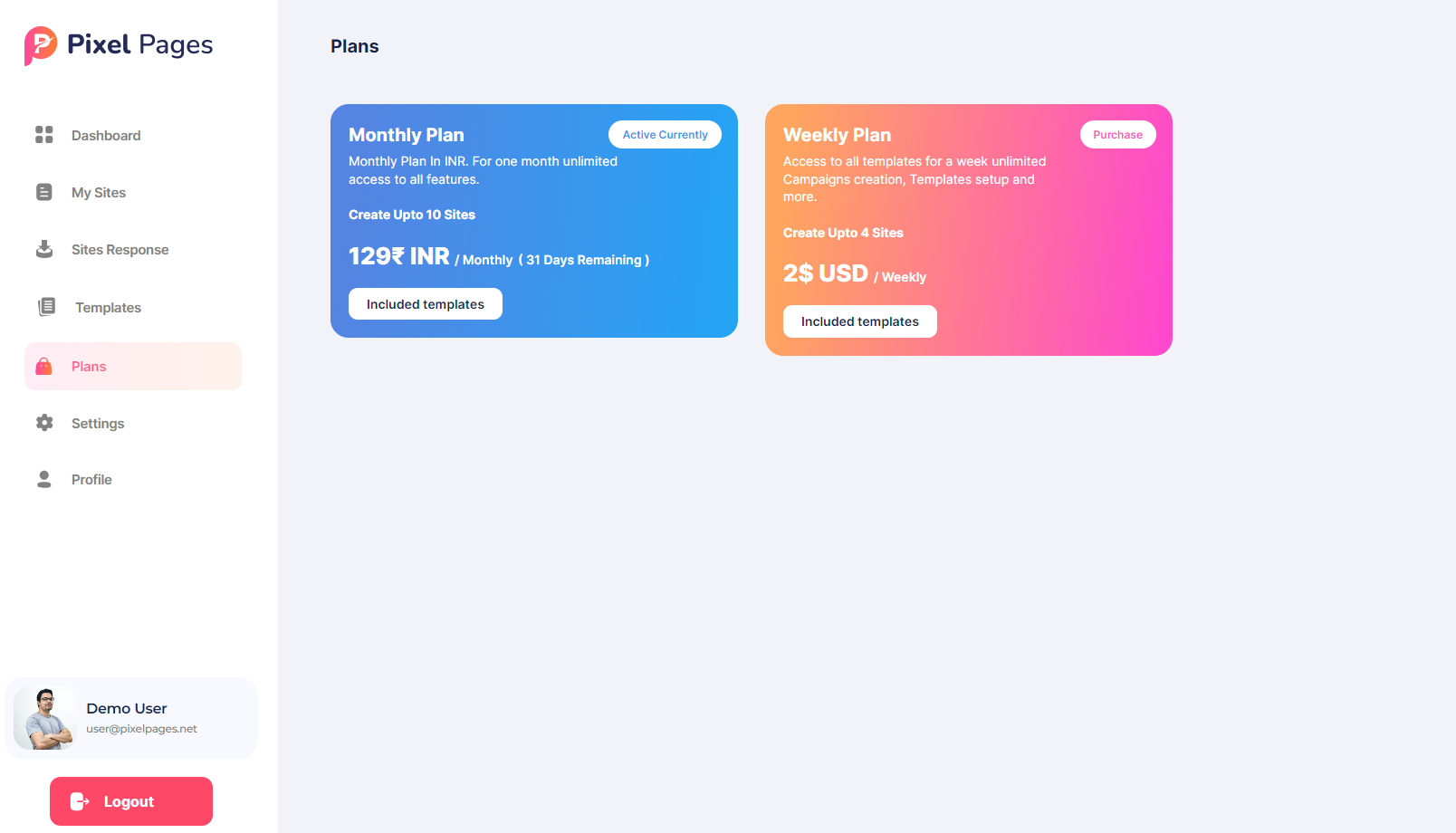
Task: Click the Sites Response inbox icon
Action: [44, 249]
